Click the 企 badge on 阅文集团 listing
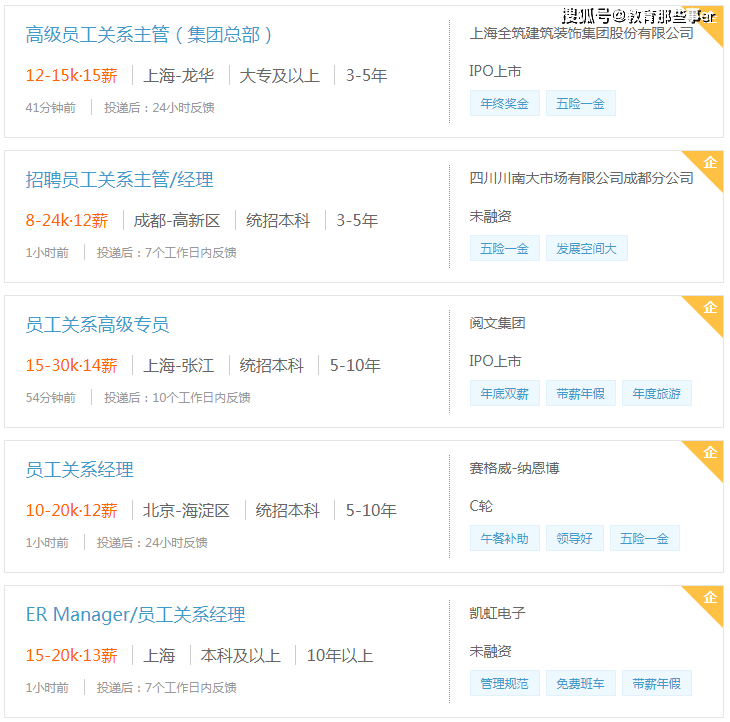This screenshot has height=722, width=730. 709,308
